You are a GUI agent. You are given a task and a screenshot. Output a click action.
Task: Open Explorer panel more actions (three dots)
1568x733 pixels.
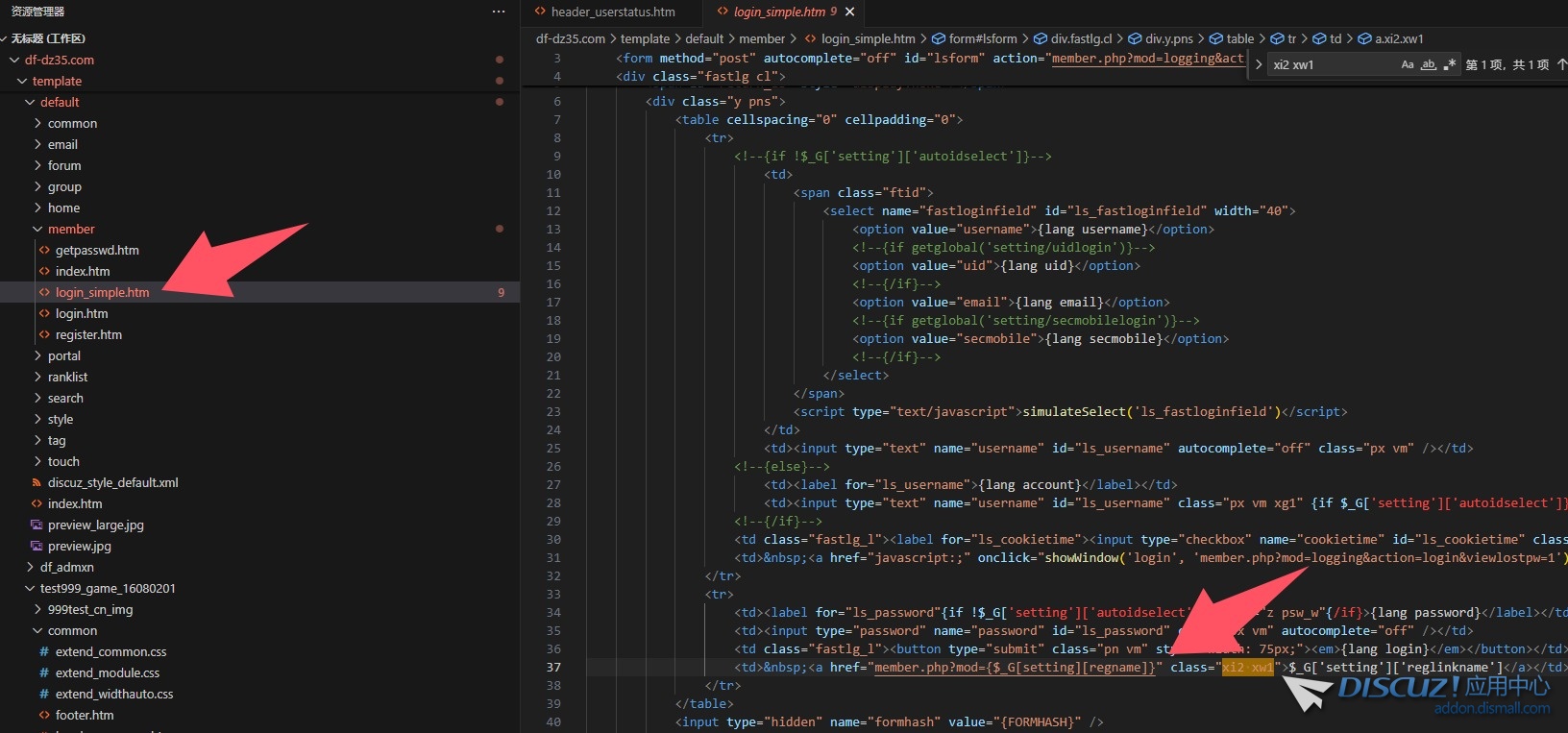498,12
